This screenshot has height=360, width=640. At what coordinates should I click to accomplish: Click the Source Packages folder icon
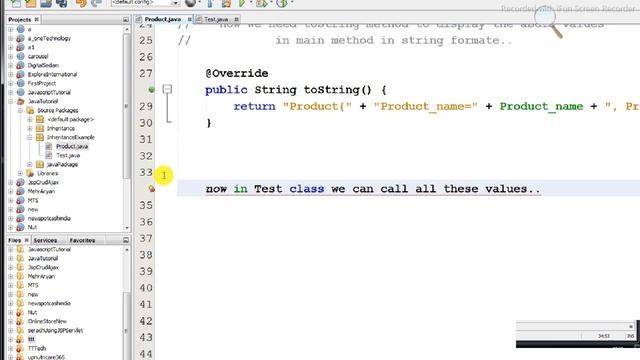coord(30,110)
